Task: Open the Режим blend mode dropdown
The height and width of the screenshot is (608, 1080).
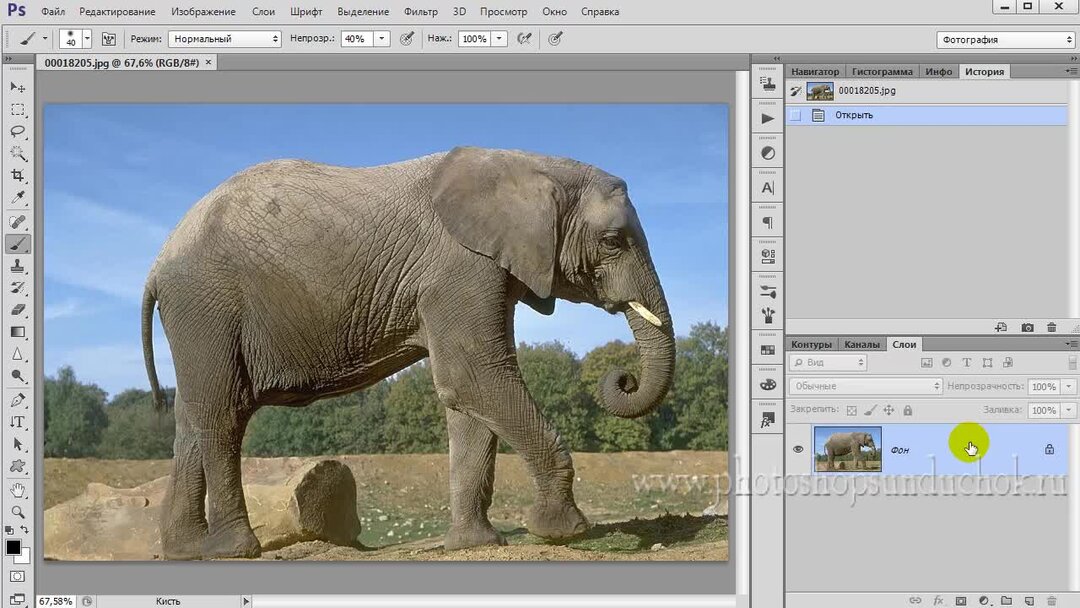Action: [x=225, y=39]
